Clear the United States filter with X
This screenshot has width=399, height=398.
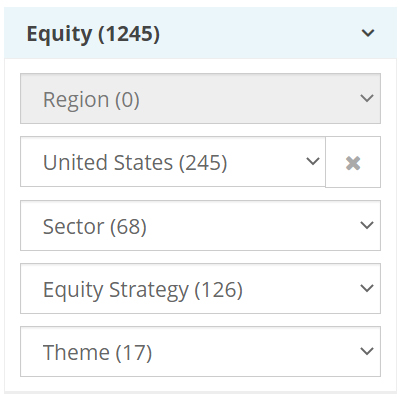pyautogui.click(x=353, y=163)
